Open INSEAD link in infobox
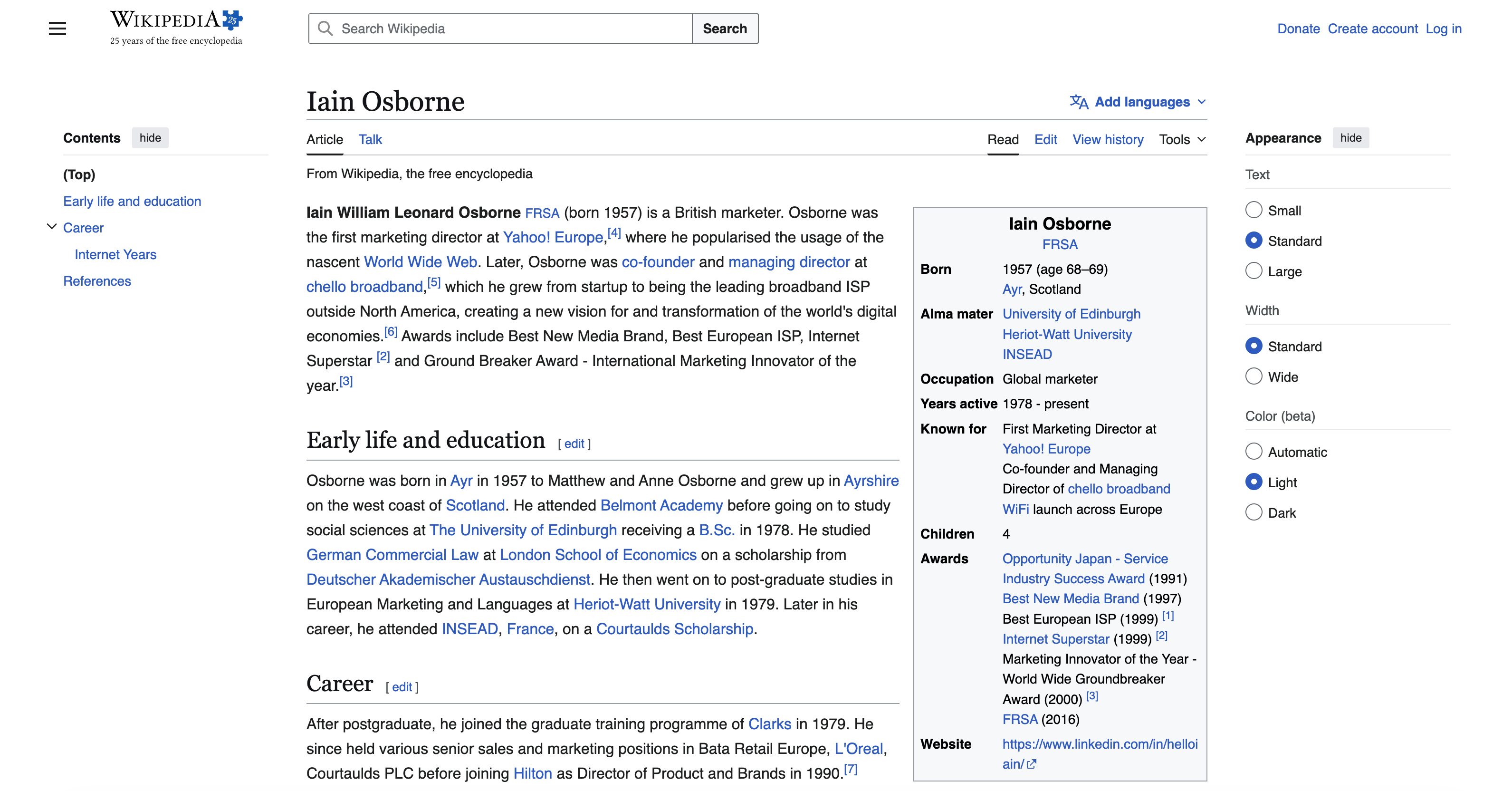 pyautogui.click(x=1027, y=354)
